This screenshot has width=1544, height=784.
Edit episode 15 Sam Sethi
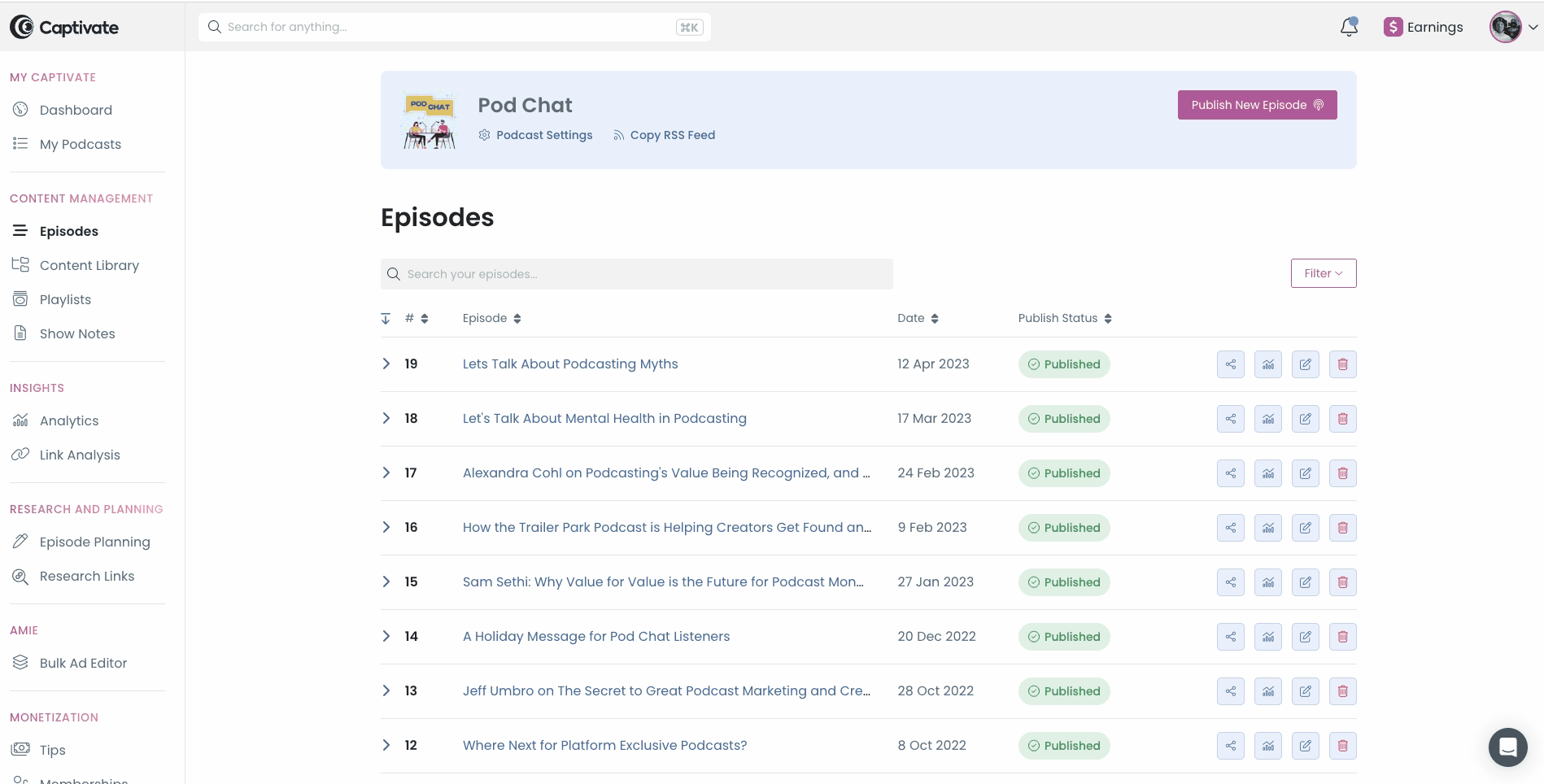click(x=1306, y=582)
